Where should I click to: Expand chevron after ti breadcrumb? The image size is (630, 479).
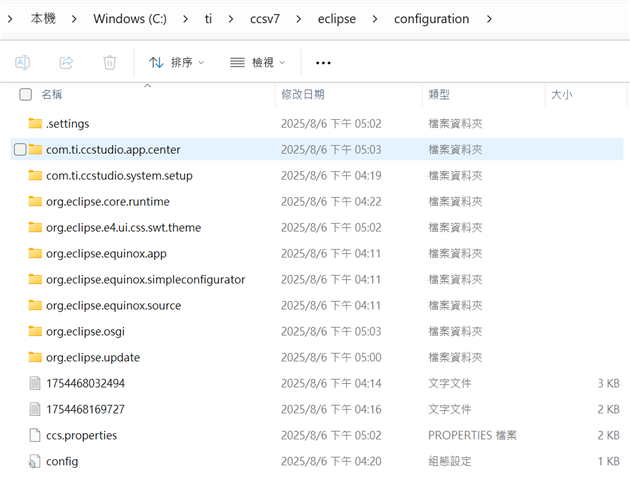click(x=231, y=19)
